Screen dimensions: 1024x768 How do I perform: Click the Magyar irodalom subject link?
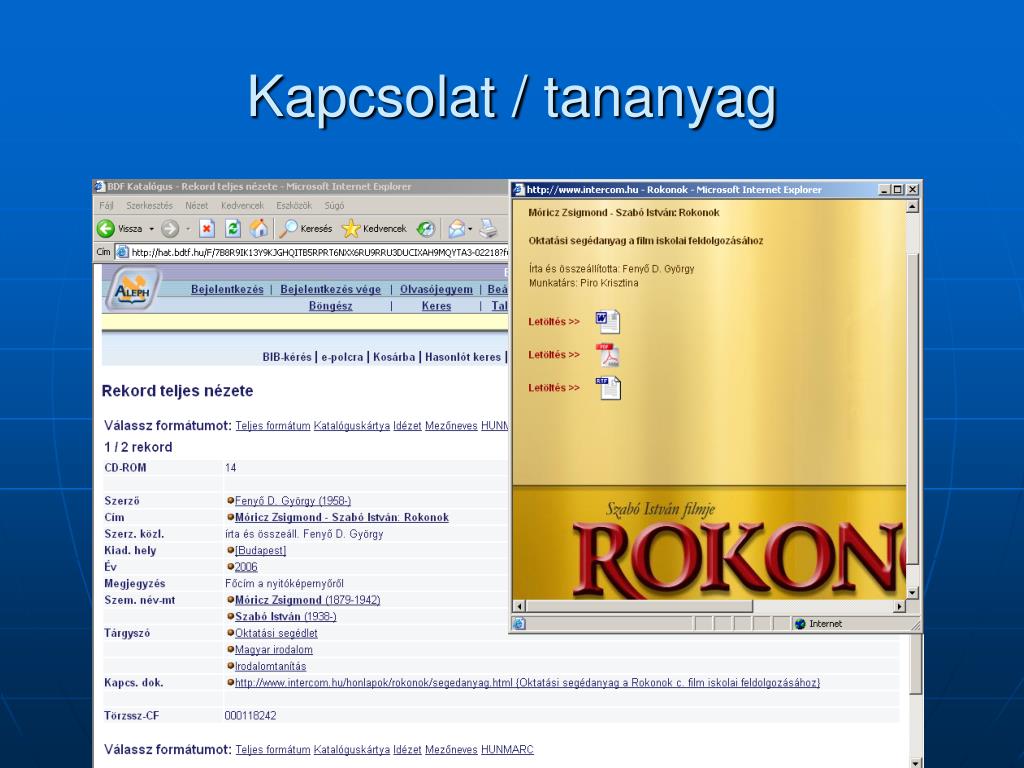274,650
